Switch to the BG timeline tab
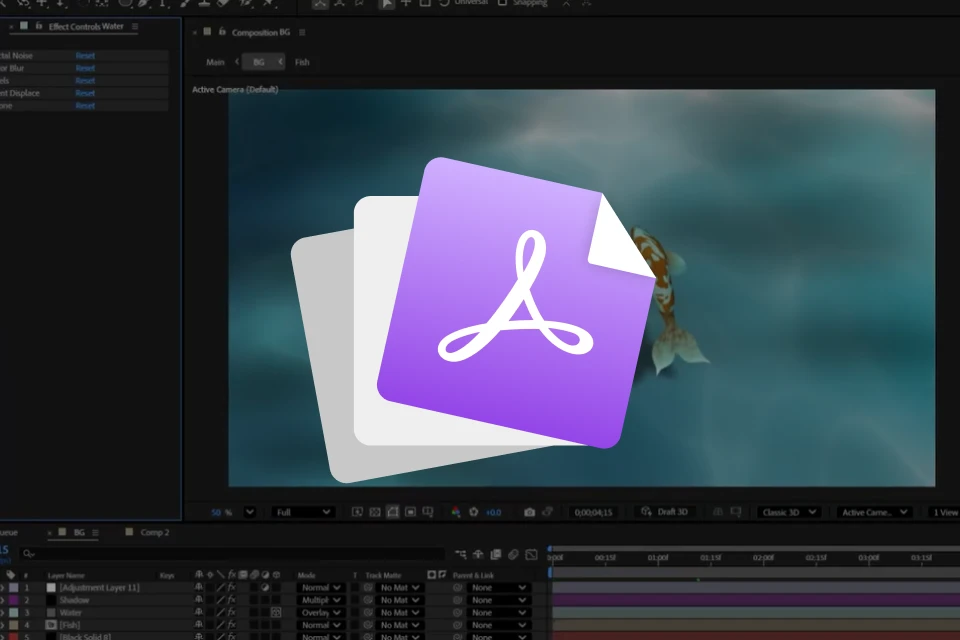This screenshot has height=640, width=960. point(79,532)
